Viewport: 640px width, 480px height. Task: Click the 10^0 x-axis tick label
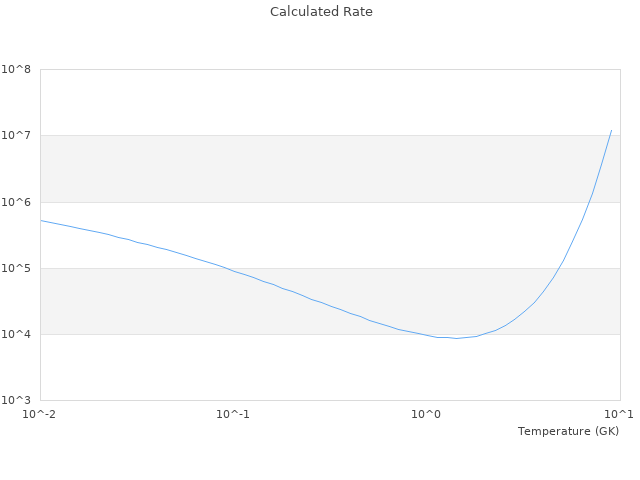427,414
